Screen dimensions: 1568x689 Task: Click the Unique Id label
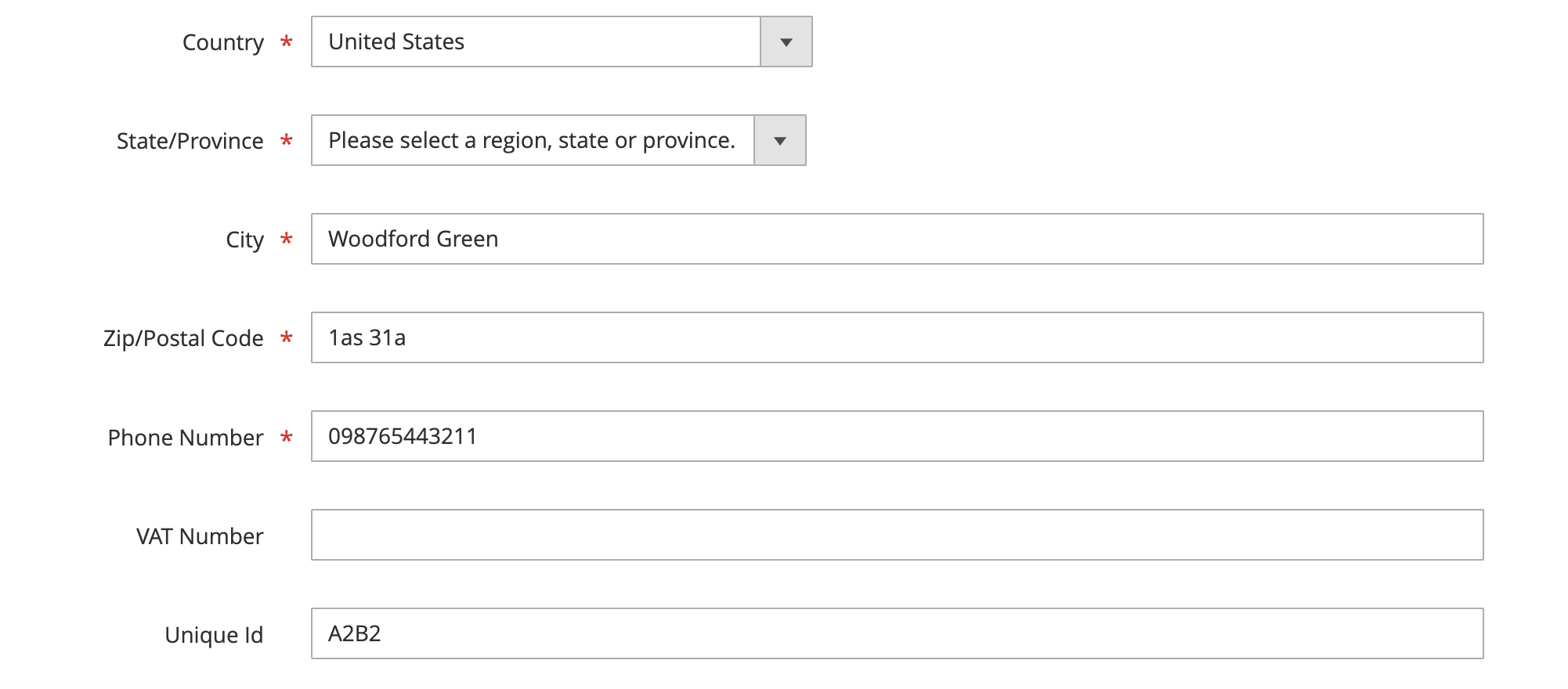[214, 634]
